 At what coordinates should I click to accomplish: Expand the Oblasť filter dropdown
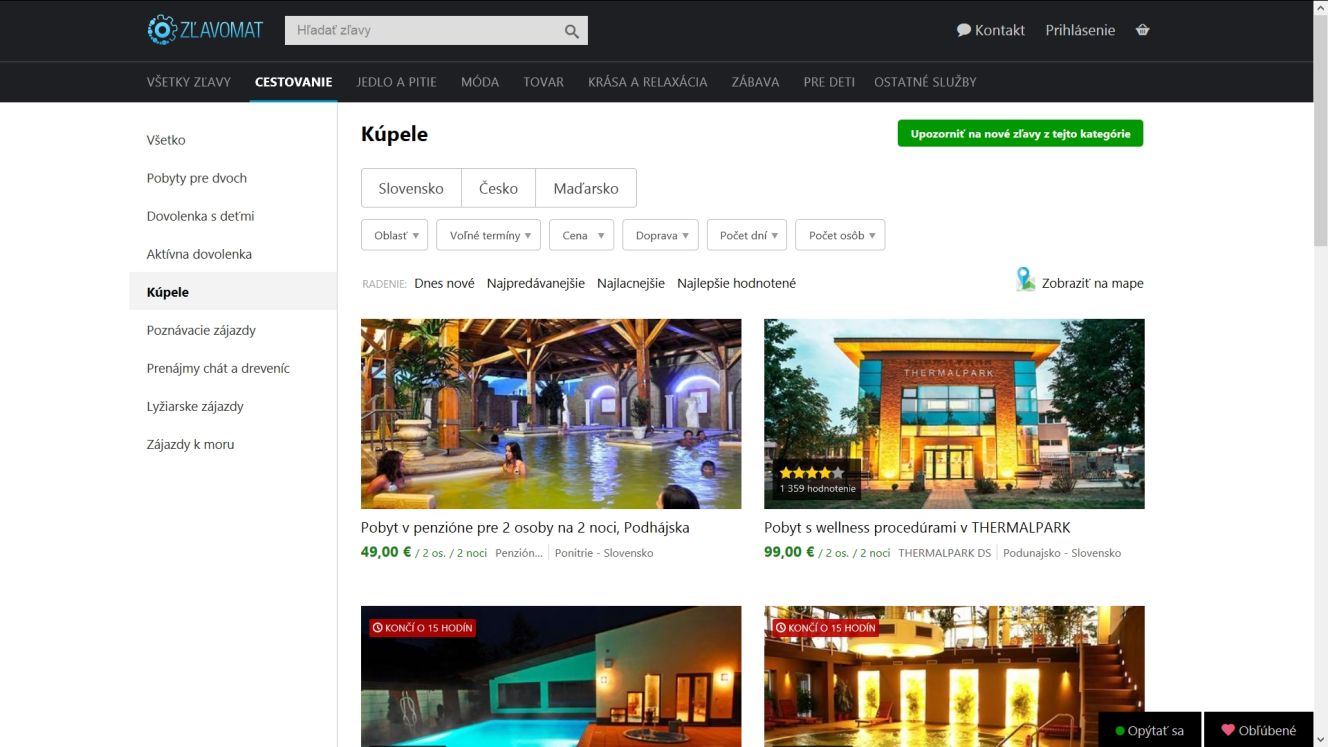click(394, 235)
